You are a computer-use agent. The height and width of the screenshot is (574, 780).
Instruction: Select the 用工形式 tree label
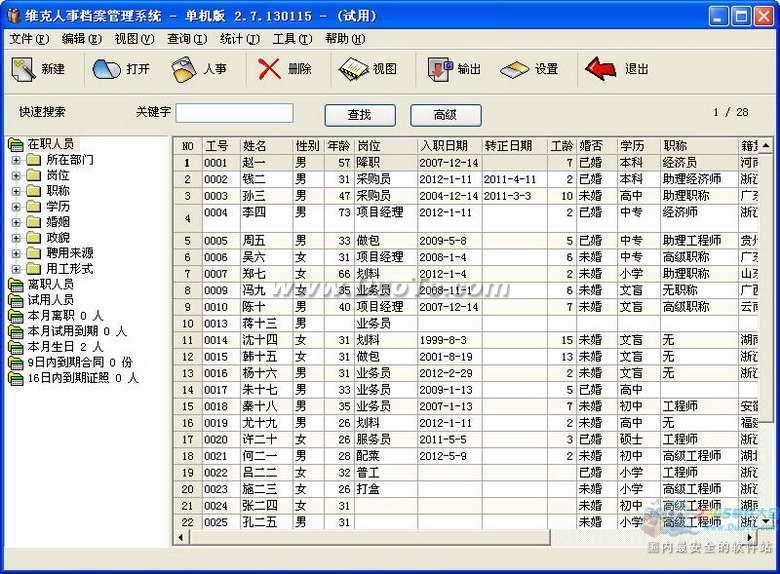pos(70,269)
